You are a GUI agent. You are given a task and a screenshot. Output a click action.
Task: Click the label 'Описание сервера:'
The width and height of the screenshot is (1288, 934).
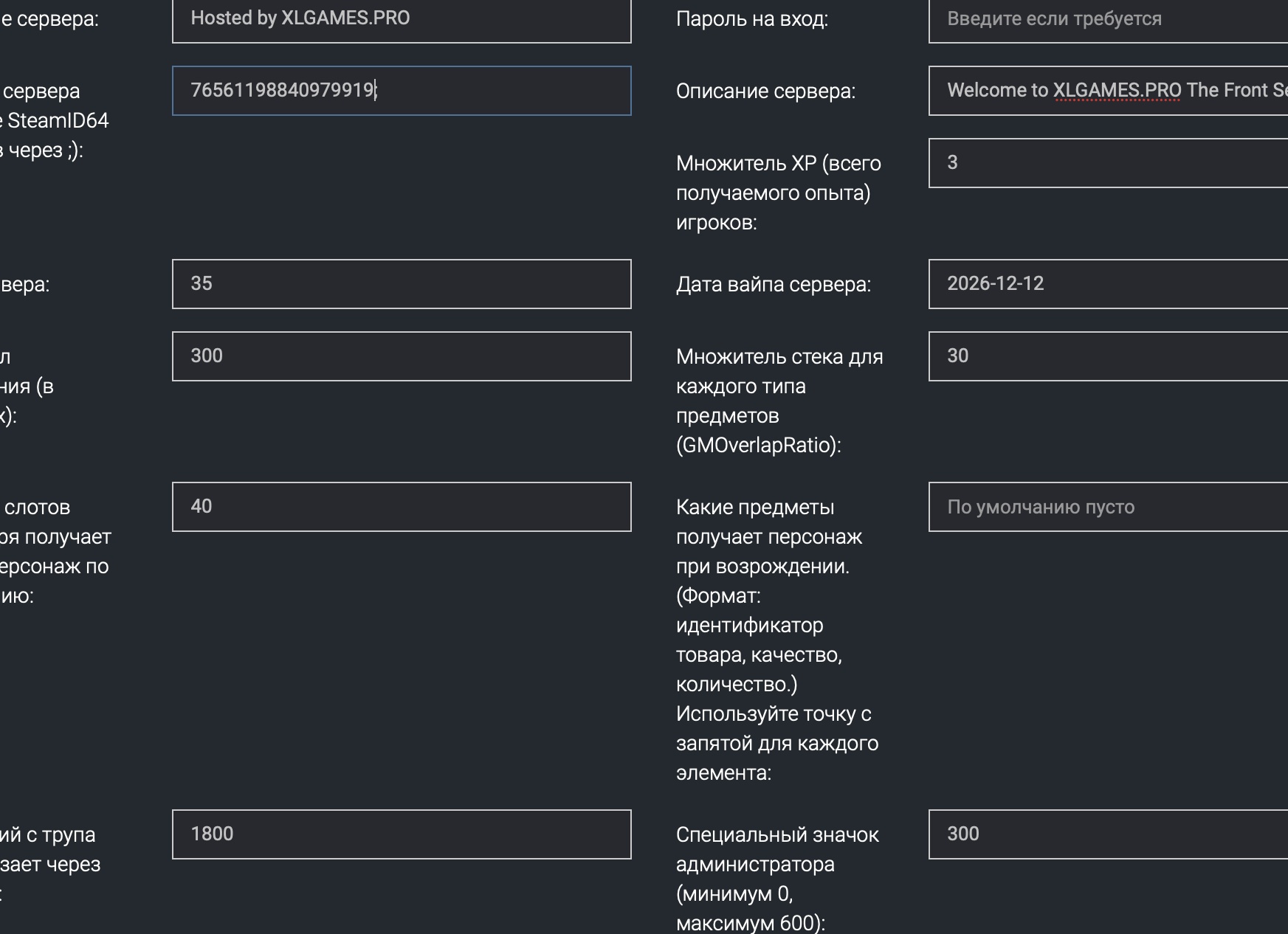click(766, 91)
